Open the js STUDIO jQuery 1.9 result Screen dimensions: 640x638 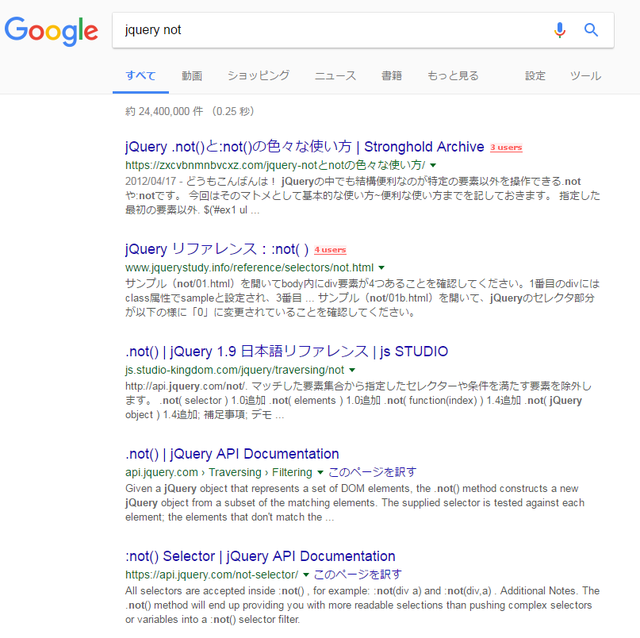287,351
